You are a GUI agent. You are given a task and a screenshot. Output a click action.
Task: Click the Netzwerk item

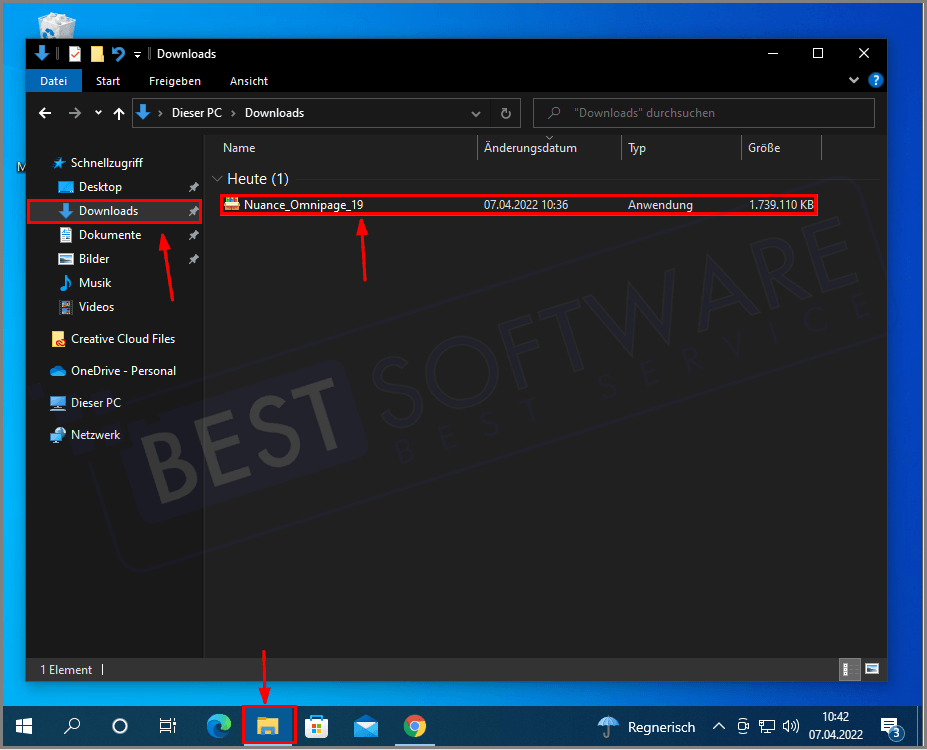pyautogui.click(x=94, y=434)
